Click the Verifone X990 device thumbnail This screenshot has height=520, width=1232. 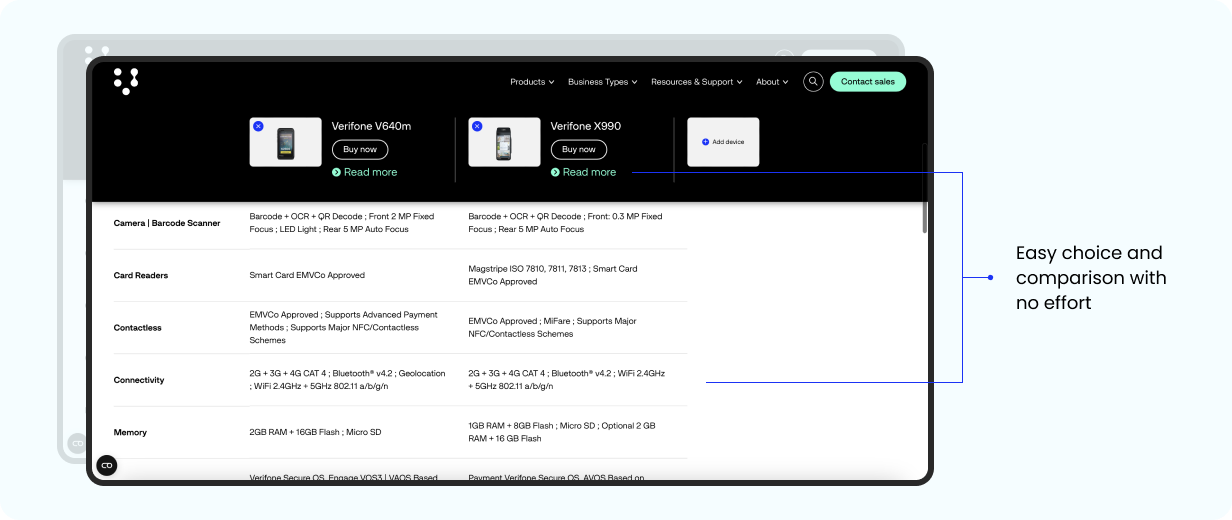pyautogui.click(x=505, y=142)
